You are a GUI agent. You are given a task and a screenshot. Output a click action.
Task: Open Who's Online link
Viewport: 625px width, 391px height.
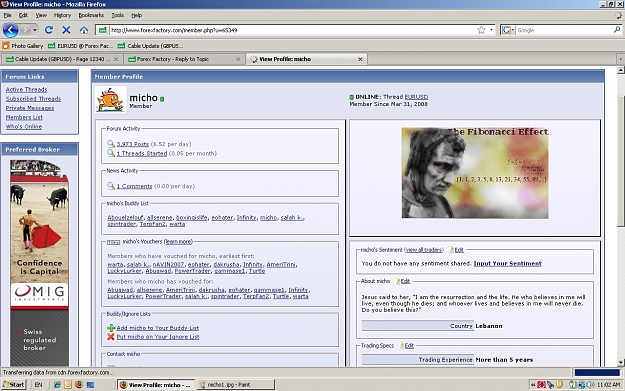[x=24, y=126]
